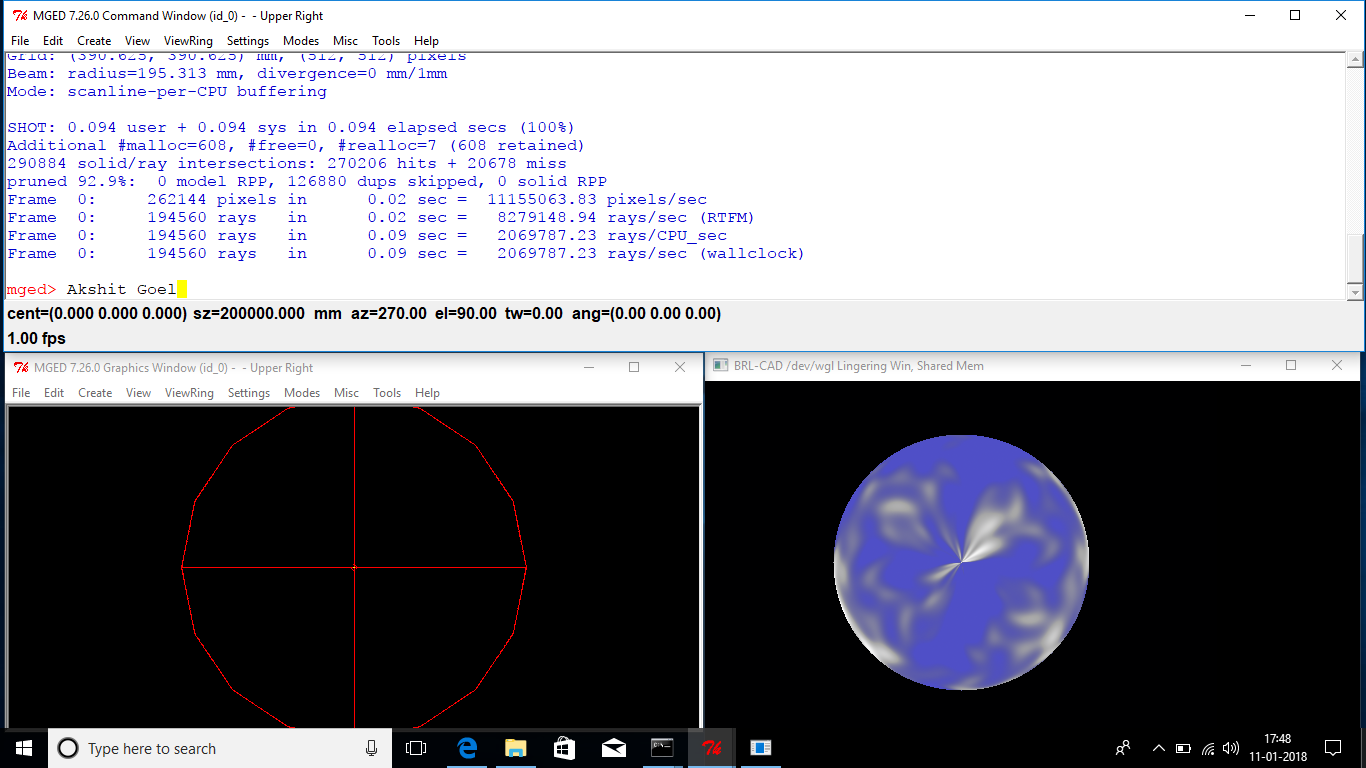Open the taskbar clock showing 17:48
The width and height of the screenshot is (1366, 768).
click(1277, 748)
